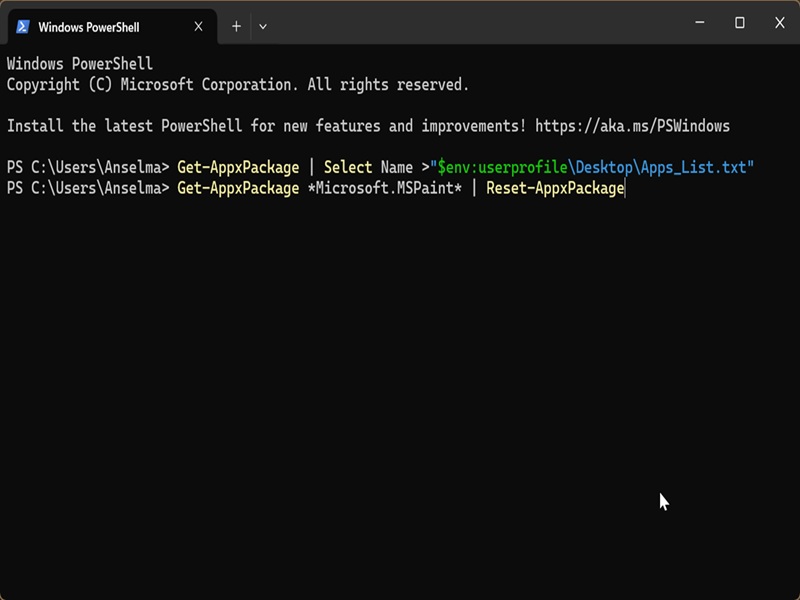800x600 pixels.
Task: Click the Copyright Microsoft Corporation line
Action: 238,85
